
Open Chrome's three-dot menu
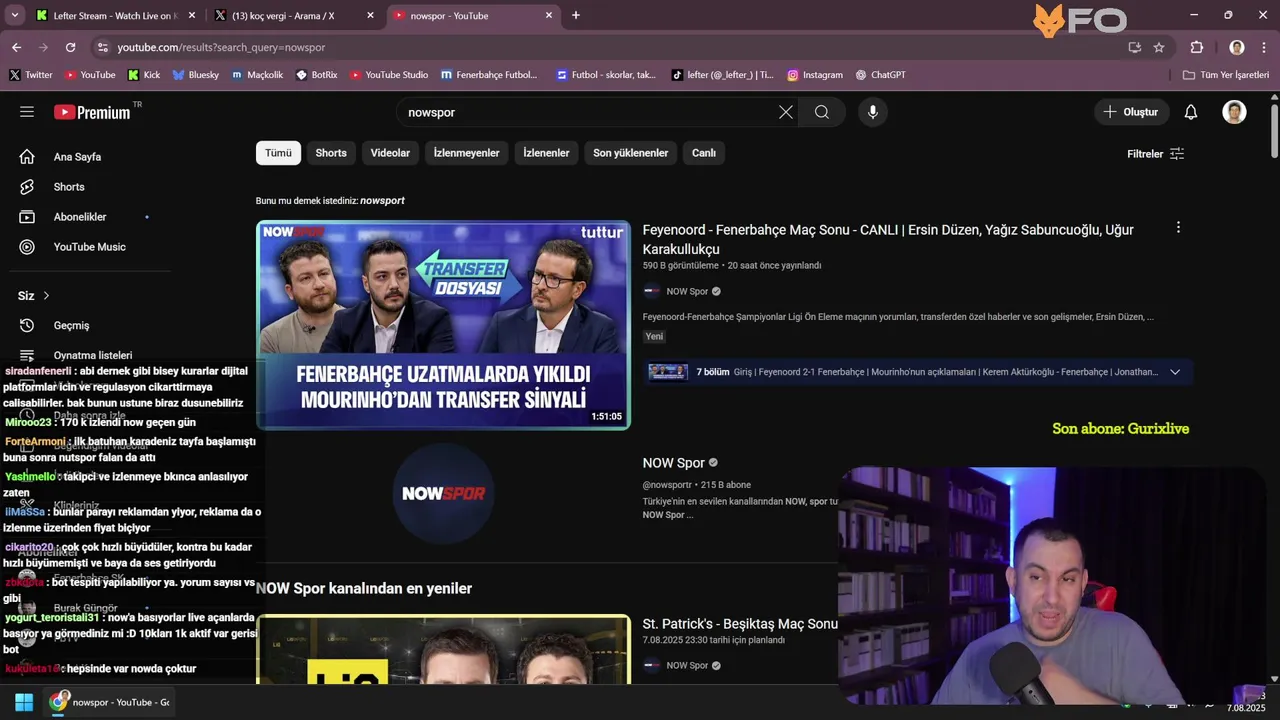[x=1265, y=47]
